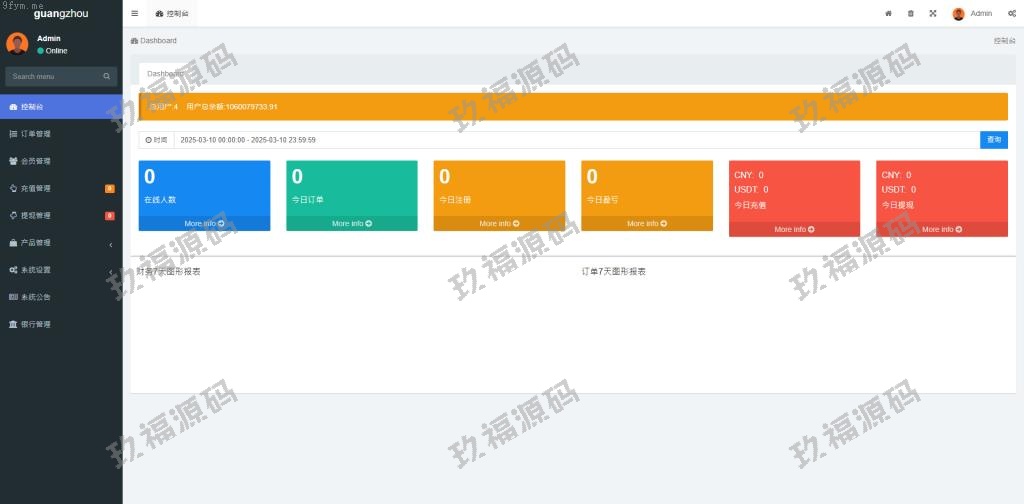1024x504 pixels.
Task: Click the red badge on 提现管理
Action: tap(110, 216)
